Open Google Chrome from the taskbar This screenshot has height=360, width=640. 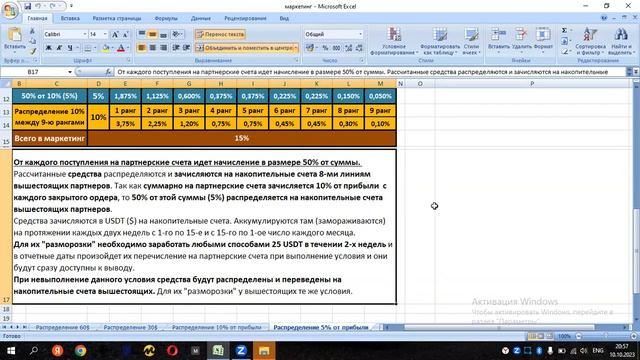pyautogui.click(x=80, y=351)
